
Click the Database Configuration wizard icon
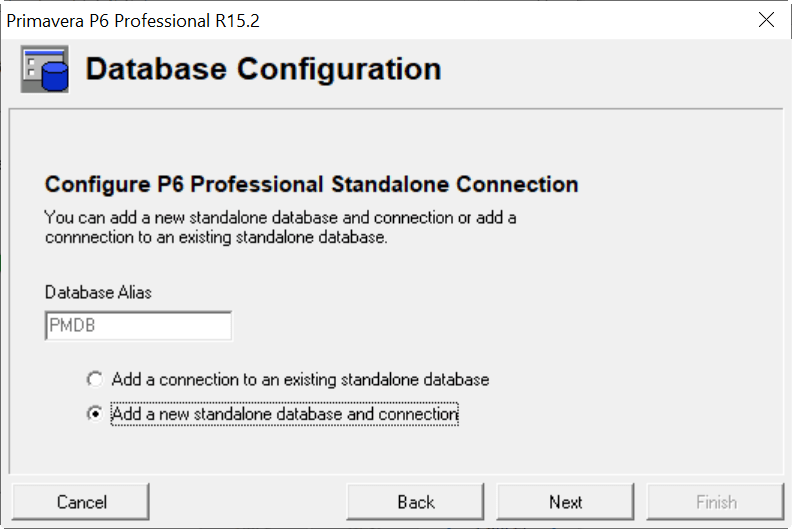click(x=44, y=69)
